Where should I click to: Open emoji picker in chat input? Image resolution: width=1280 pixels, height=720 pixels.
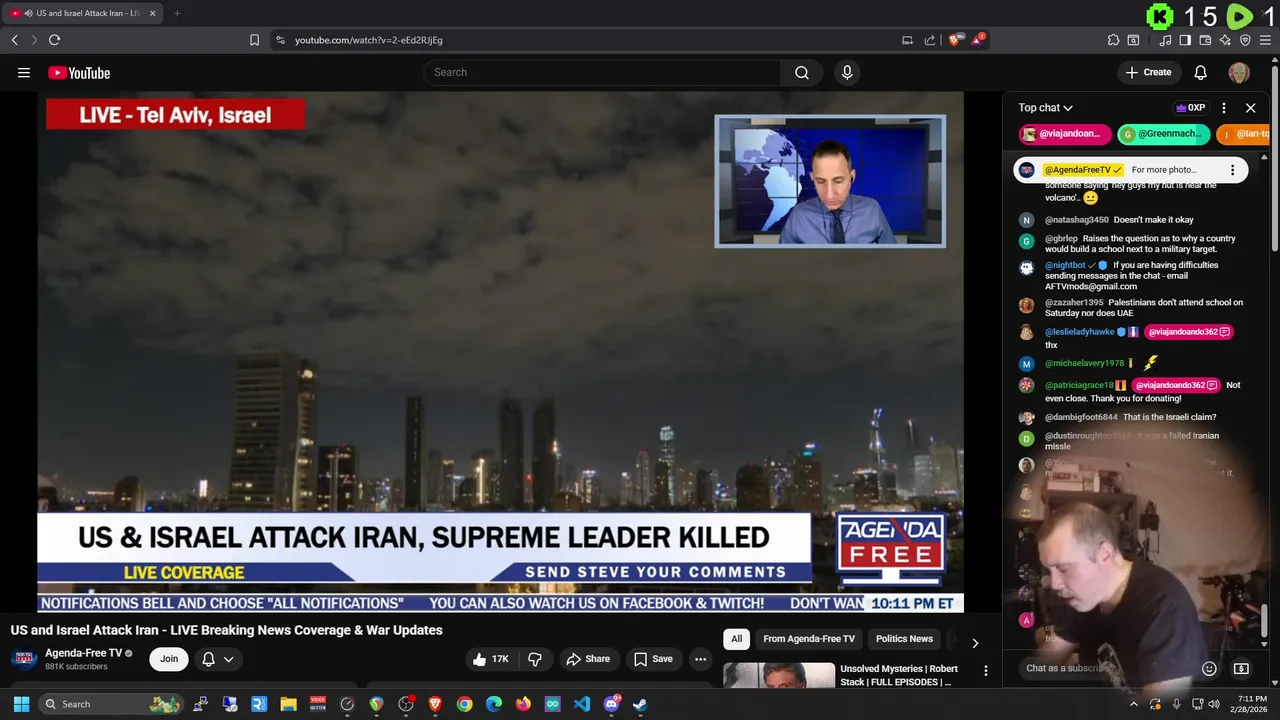click(x=1209, y=669)
